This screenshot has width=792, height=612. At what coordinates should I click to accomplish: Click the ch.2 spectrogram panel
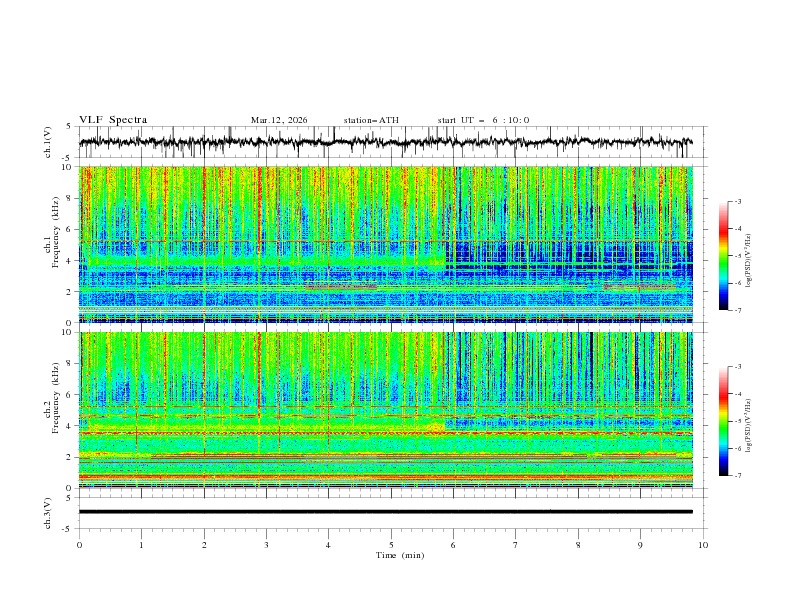[x=386, y=410]
